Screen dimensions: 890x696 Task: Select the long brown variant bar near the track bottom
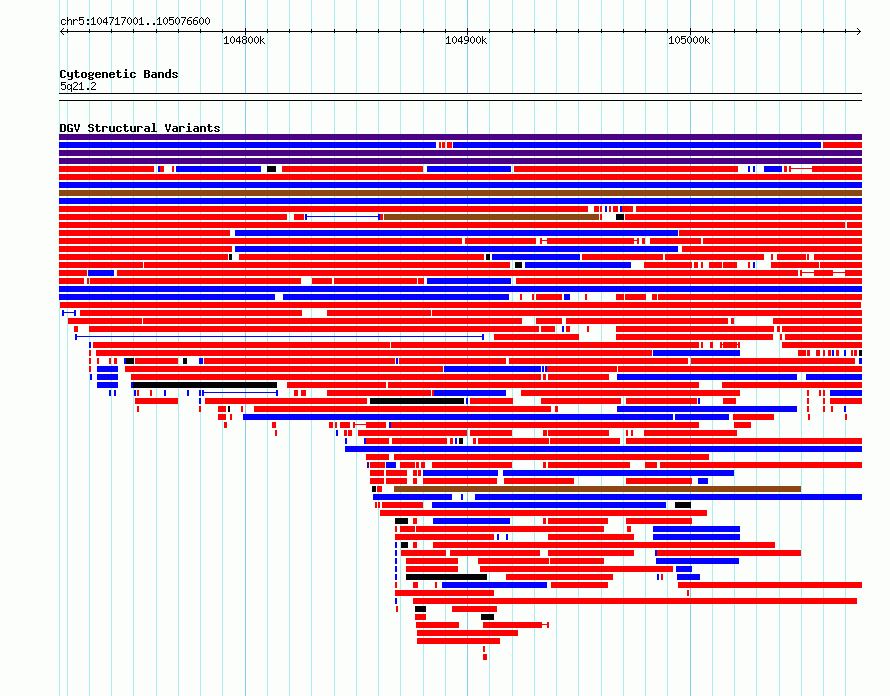[597, 489]
